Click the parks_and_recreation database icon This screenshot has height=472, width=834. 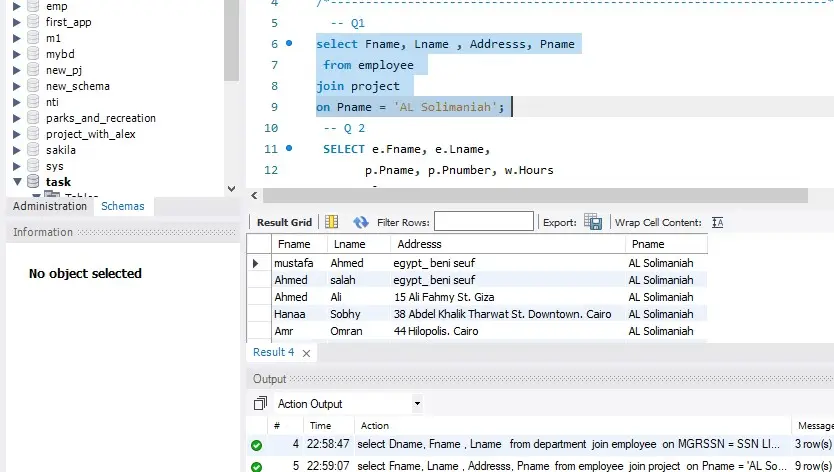pos(33,118)
